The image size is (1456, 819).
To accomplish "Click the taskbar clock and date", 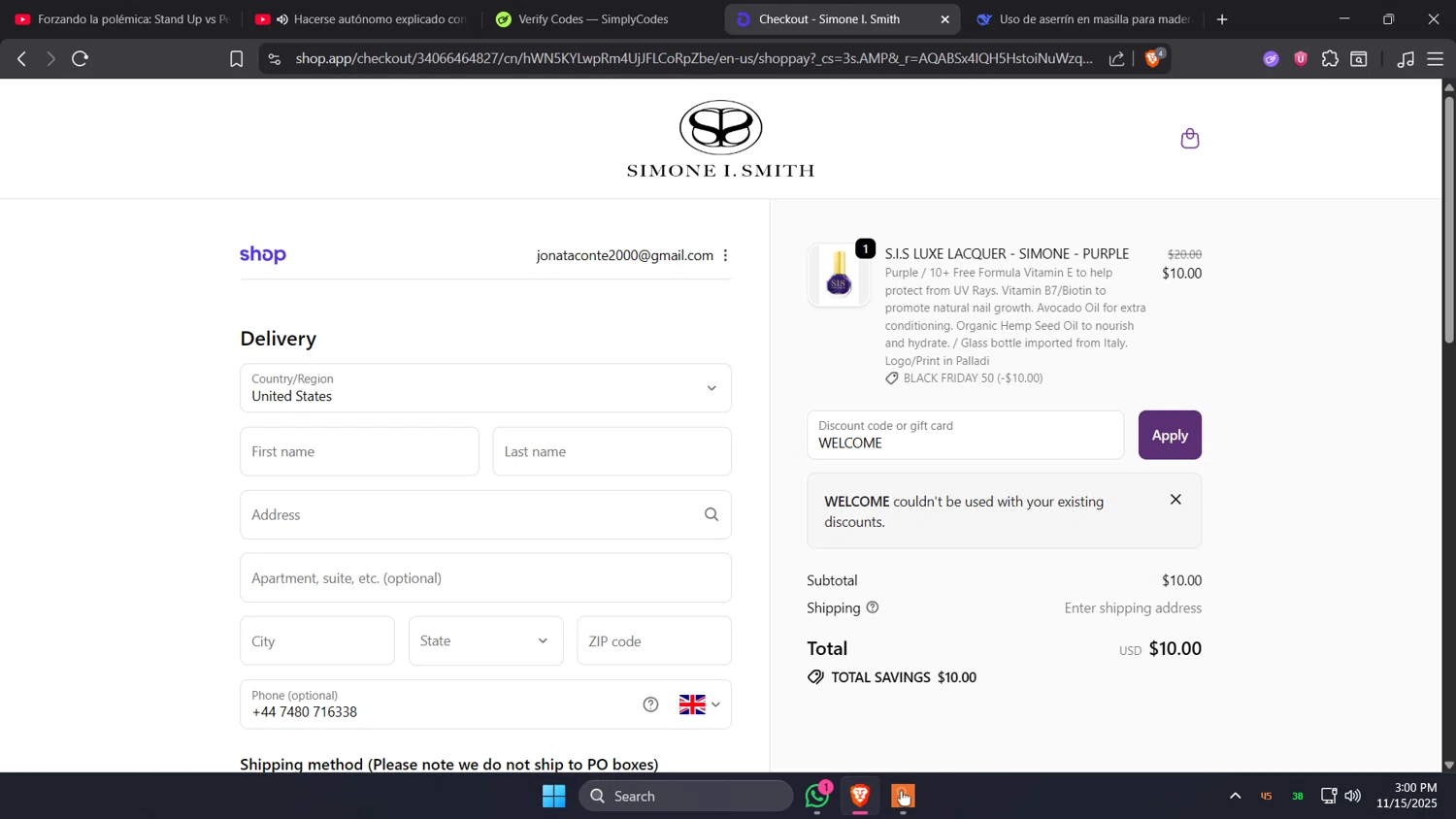I will (1406, 796).
